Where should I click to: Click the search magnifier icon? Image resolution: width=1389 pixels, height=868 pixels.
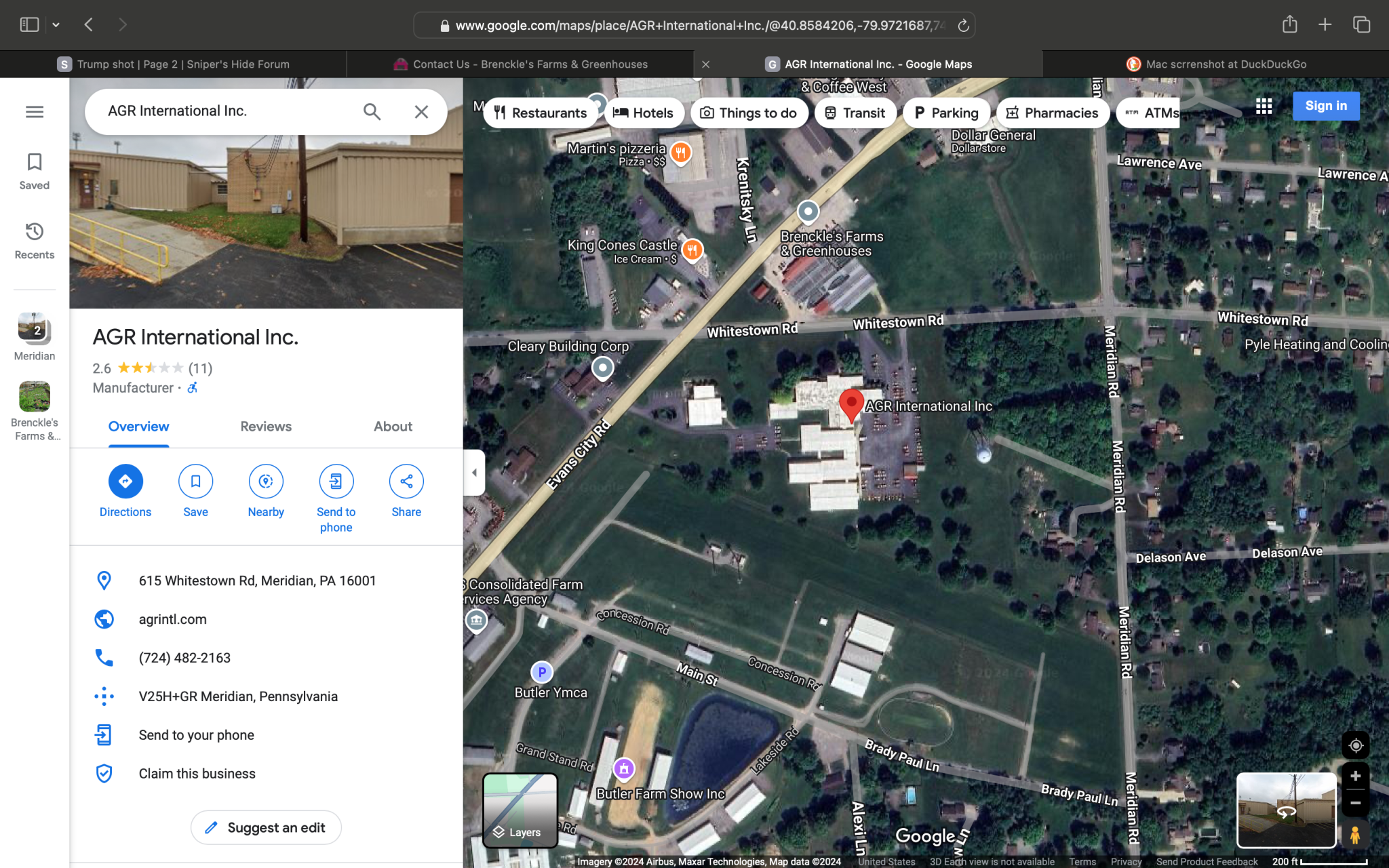(x=372, y=111)
